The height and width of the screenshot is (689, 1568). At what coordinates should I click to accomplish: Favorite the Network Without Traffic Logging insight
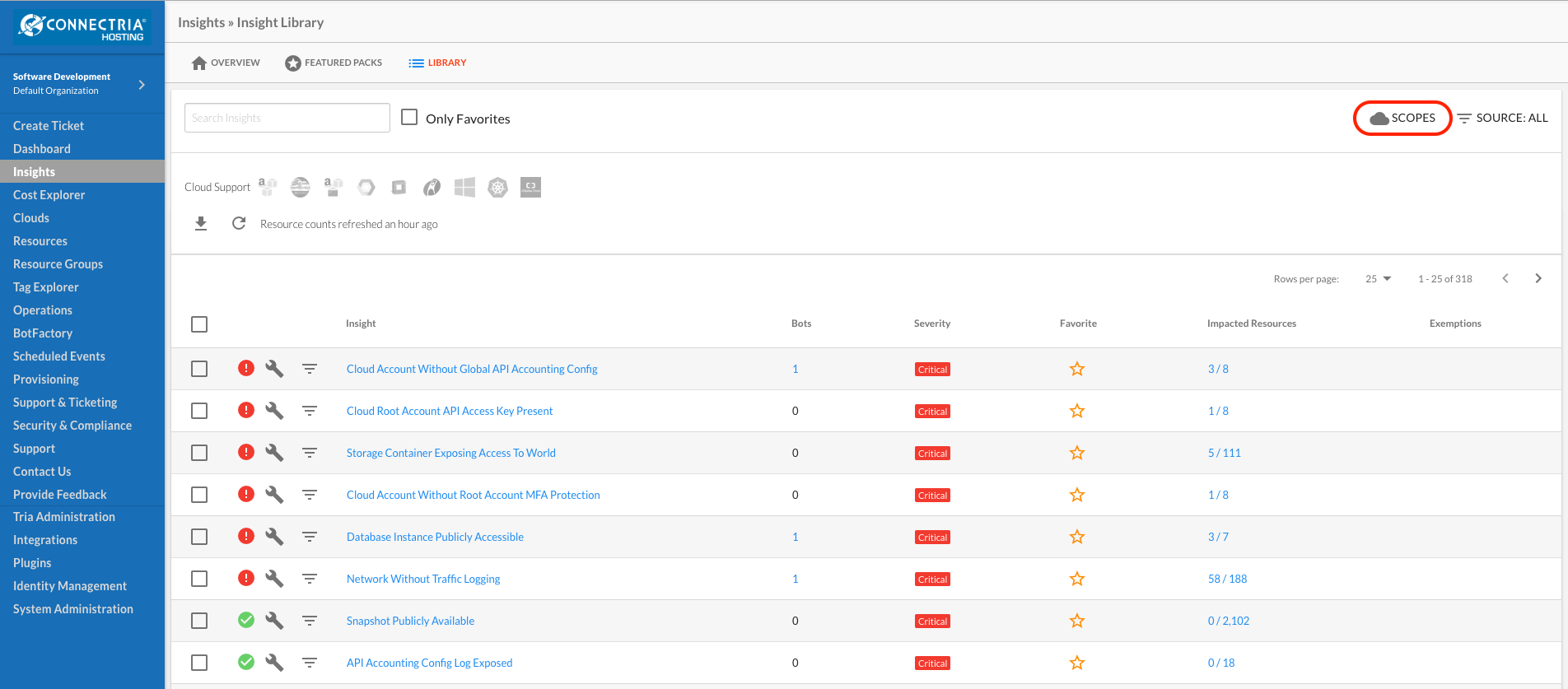tap(1076, 579)
